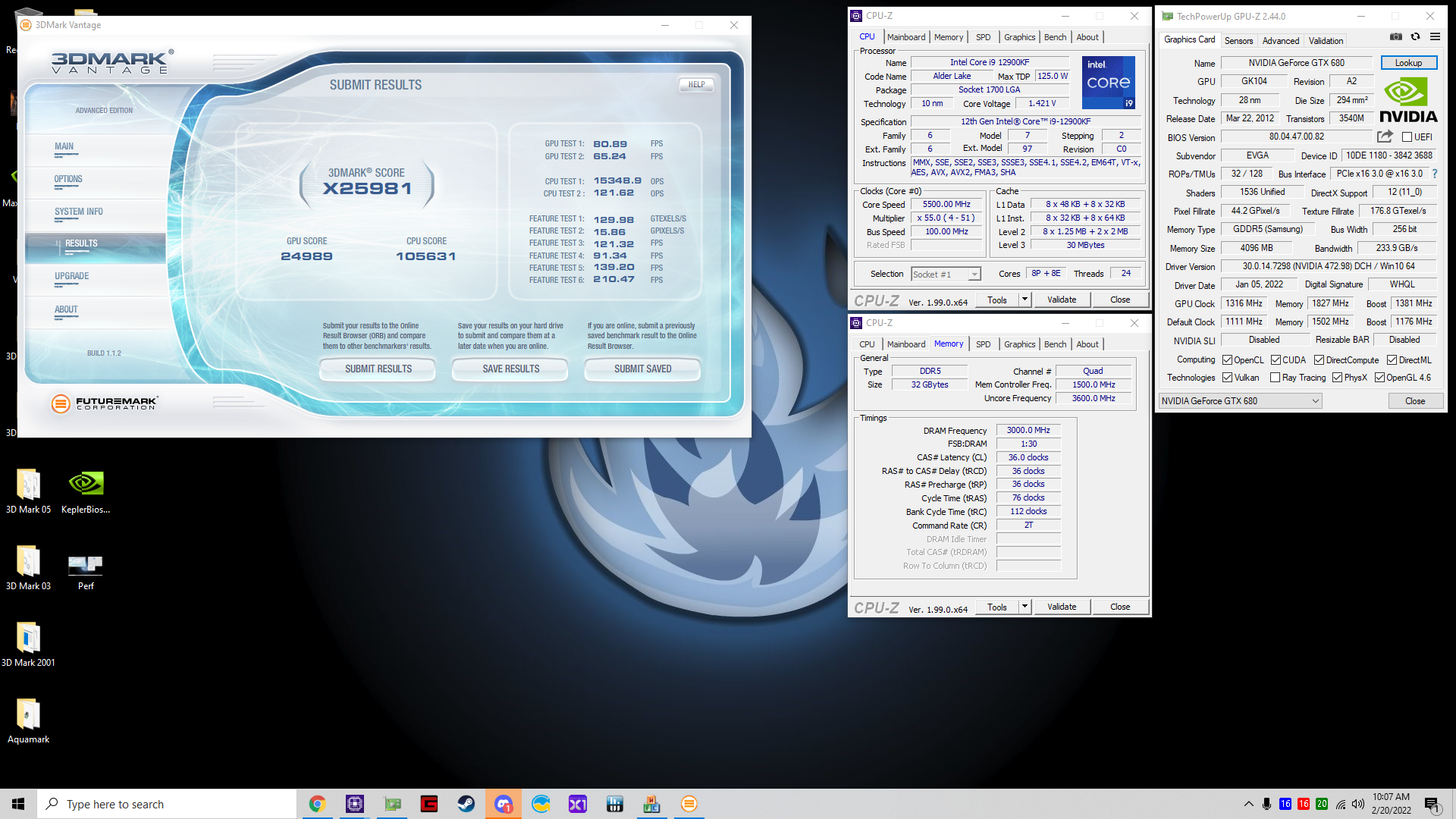Toggle the OpenCL checkbox
The height and width of the screenshot is (819, 1456).
1227,360
